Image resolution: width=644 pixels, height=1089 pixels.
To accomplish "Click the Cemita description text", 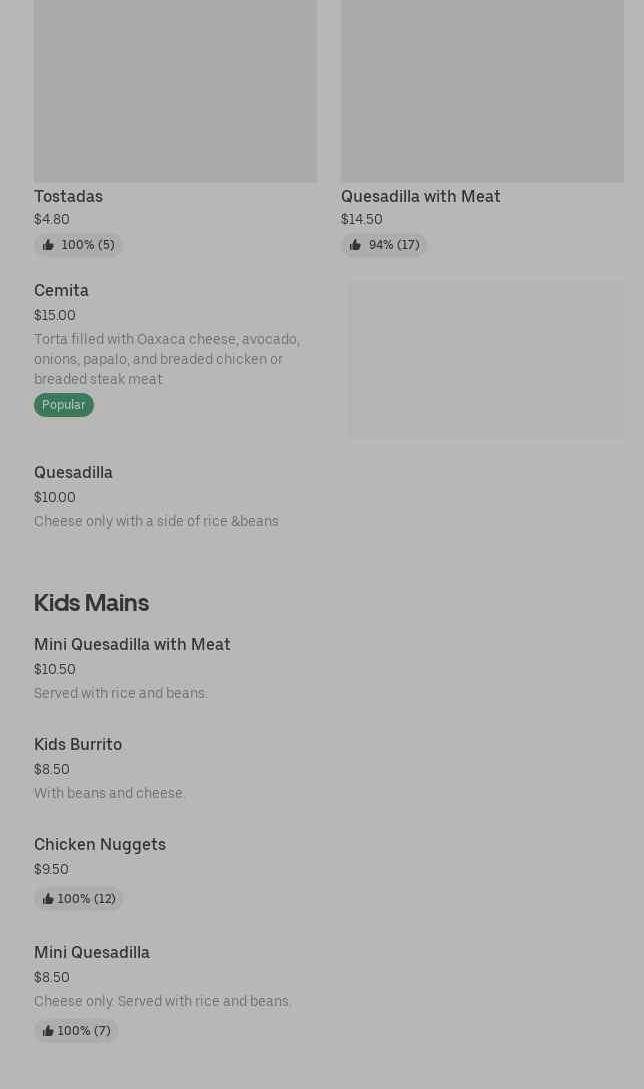I will [x=166, y=359].
